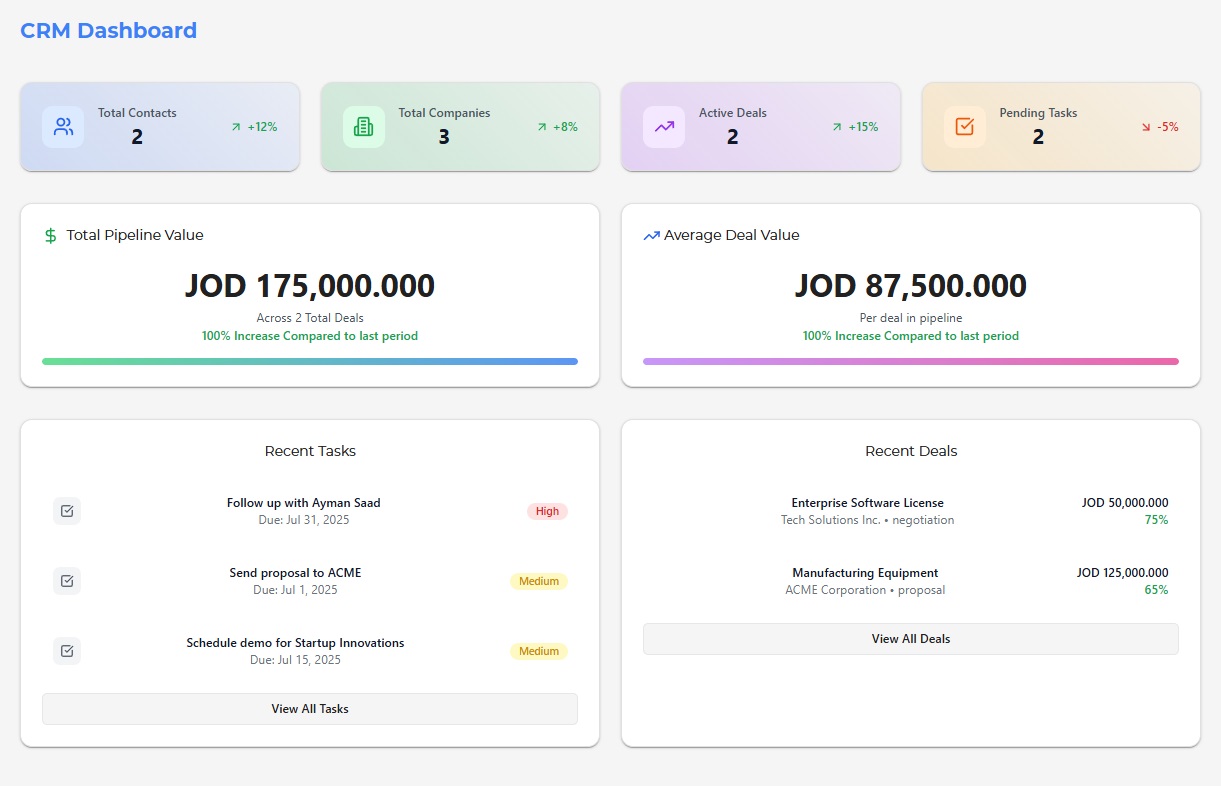This screenshot has width=1221, height=786.
Task: Click the chart icon beside Average Deal Value
Action: 650,235
